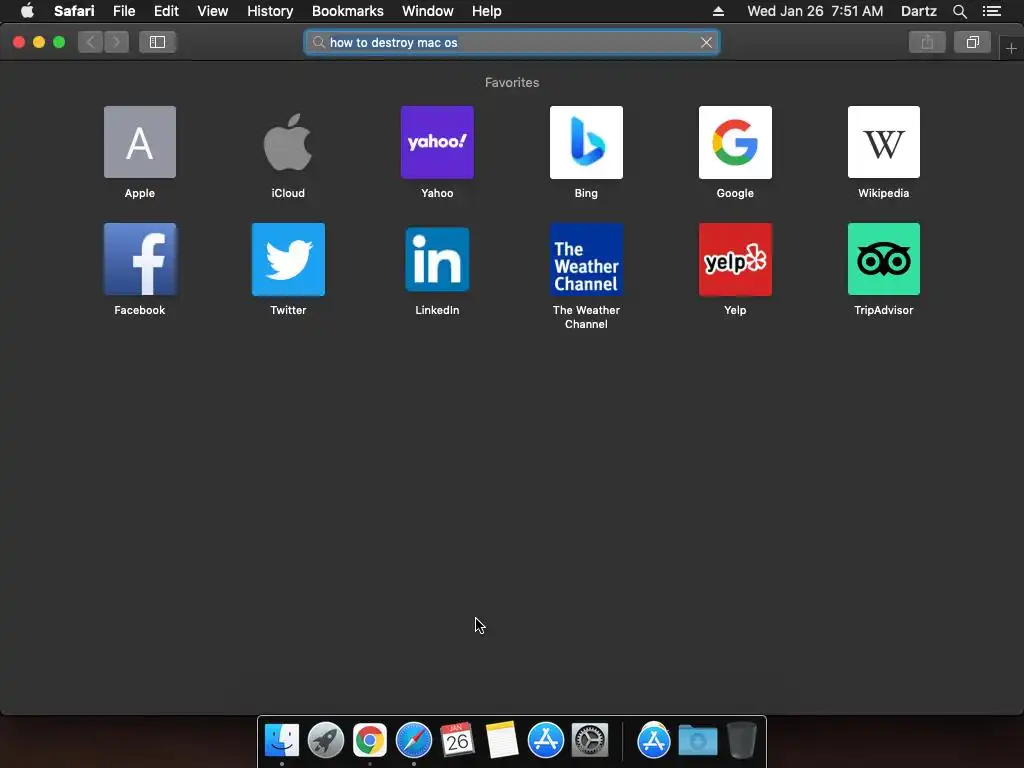Click the eject icon in menu bar
The height and width of the screenshot is (768, 1024).
coord(718,11)
